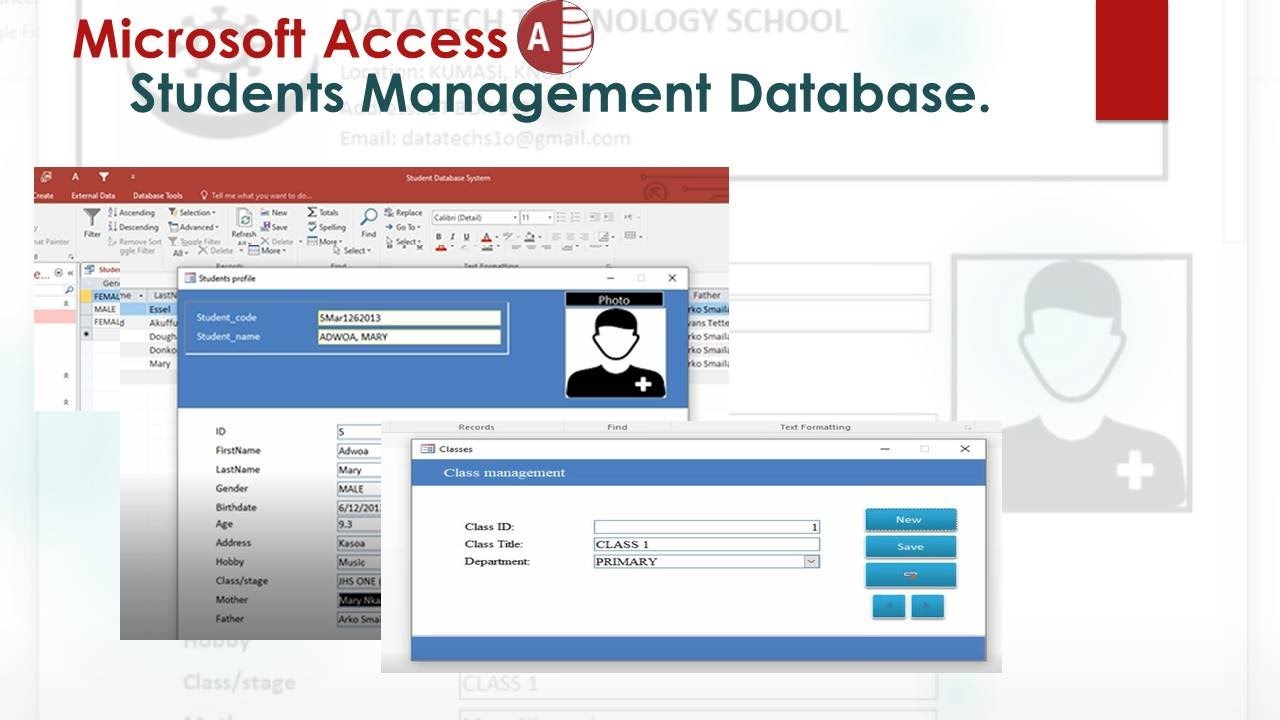Toggle Underline text formatting
The image size is (1280, 720).
pyautogui.click(x=467, y=237)
